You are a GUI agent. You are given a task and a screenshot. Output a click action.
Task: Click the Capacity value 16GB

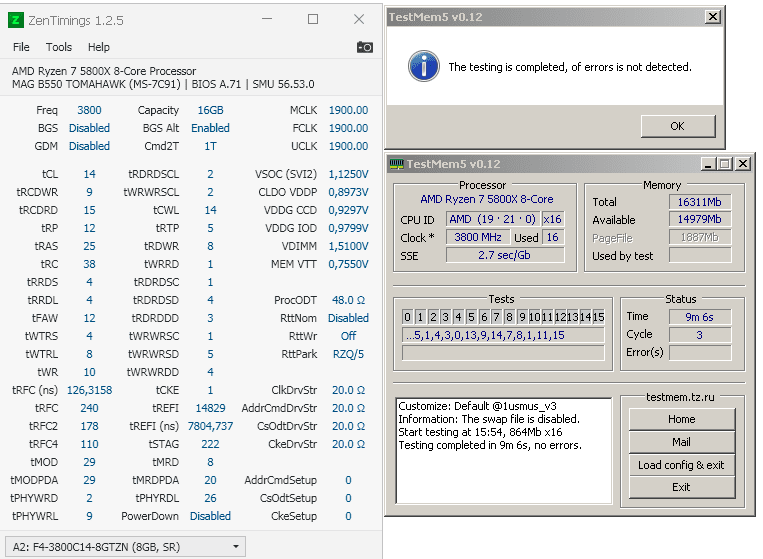click(210, 110)
